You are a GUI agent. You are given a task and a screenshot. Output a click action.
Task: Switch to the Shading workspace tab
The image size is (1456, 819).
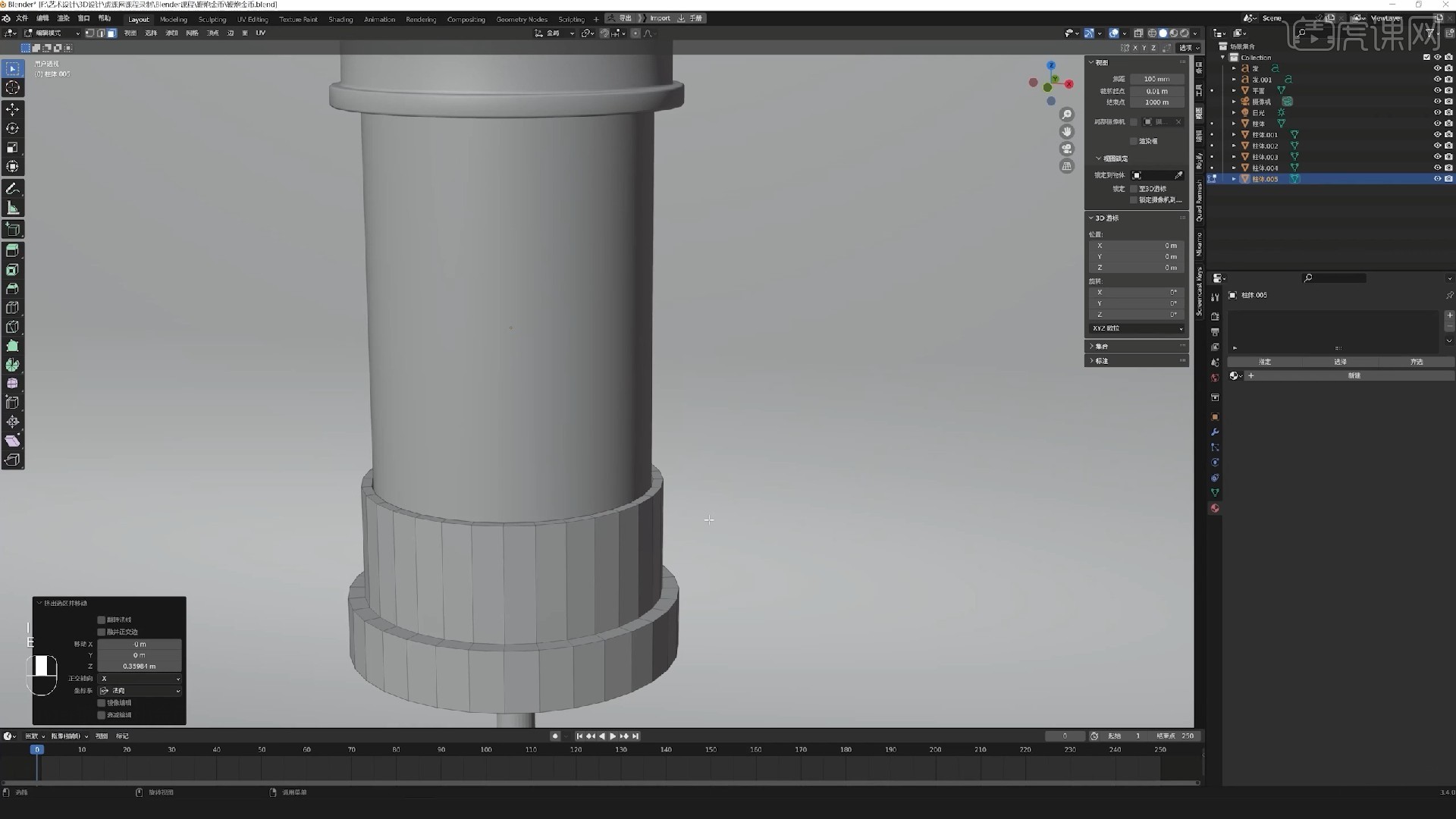(x=340, y=20)
